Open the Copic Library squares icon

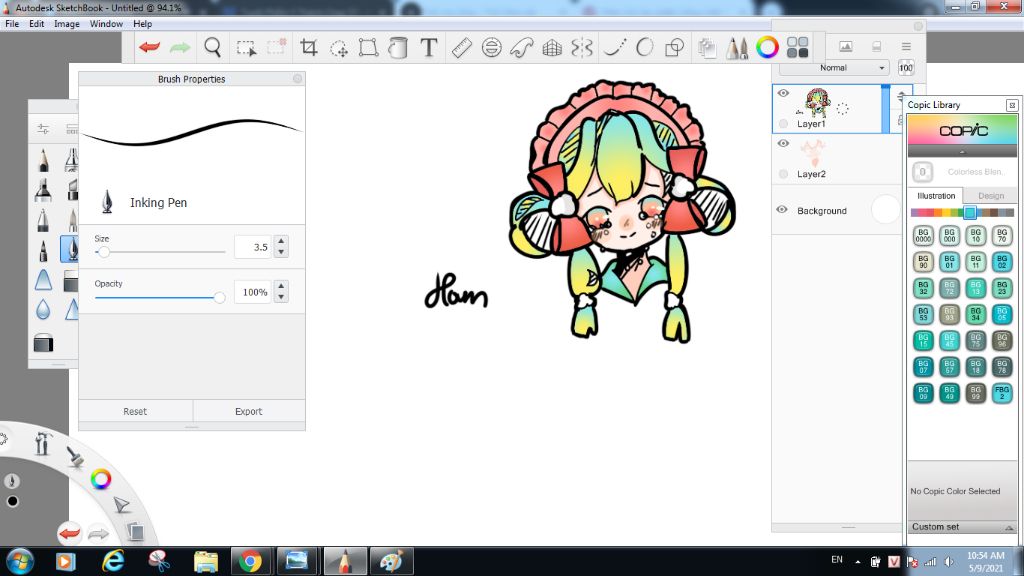[x=797, y=47]
